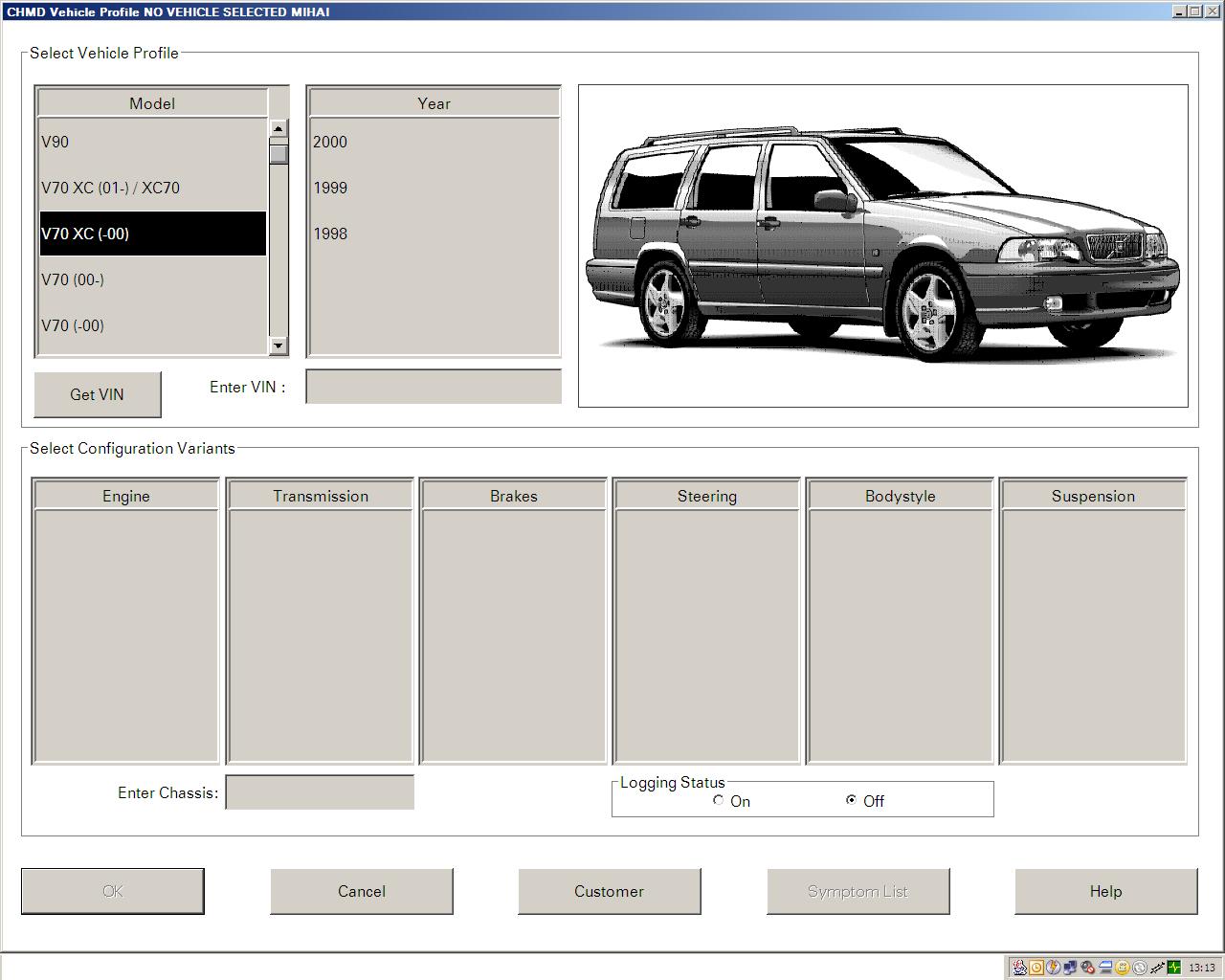Click the gray sync arrows tray icon

point(1140,968)
